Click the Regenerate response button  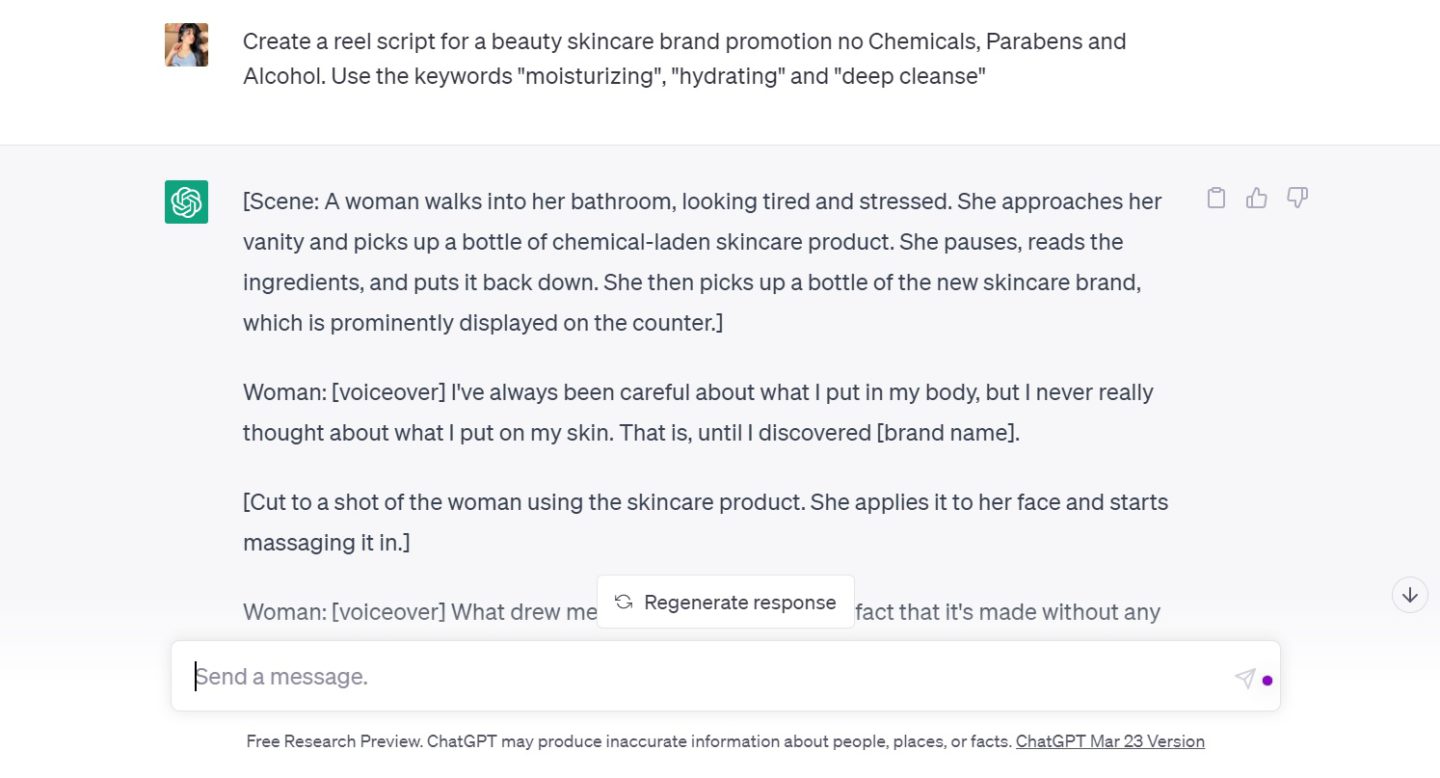726,602
